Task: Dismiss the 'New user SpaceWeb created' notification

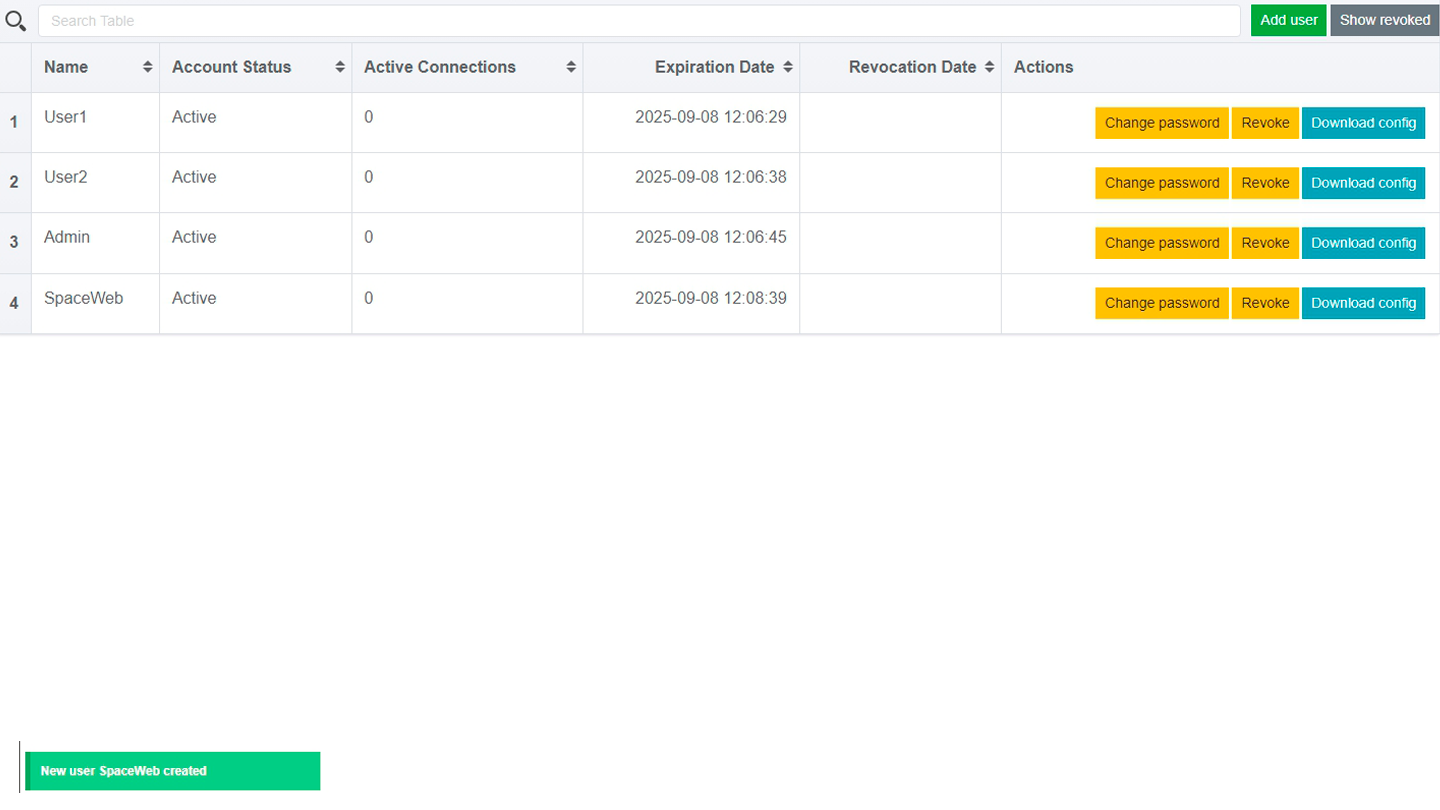Action: pyautogui.click(x=172, y=771)
